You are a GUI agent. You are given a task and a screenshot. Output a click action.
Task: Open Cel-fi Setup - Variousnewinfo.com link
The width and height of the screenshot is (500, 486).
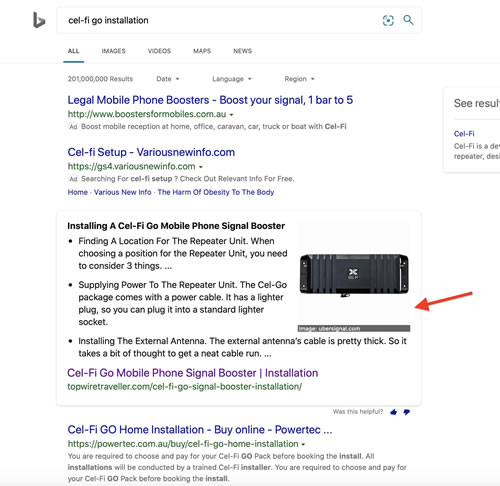click(x=151, y=152)
